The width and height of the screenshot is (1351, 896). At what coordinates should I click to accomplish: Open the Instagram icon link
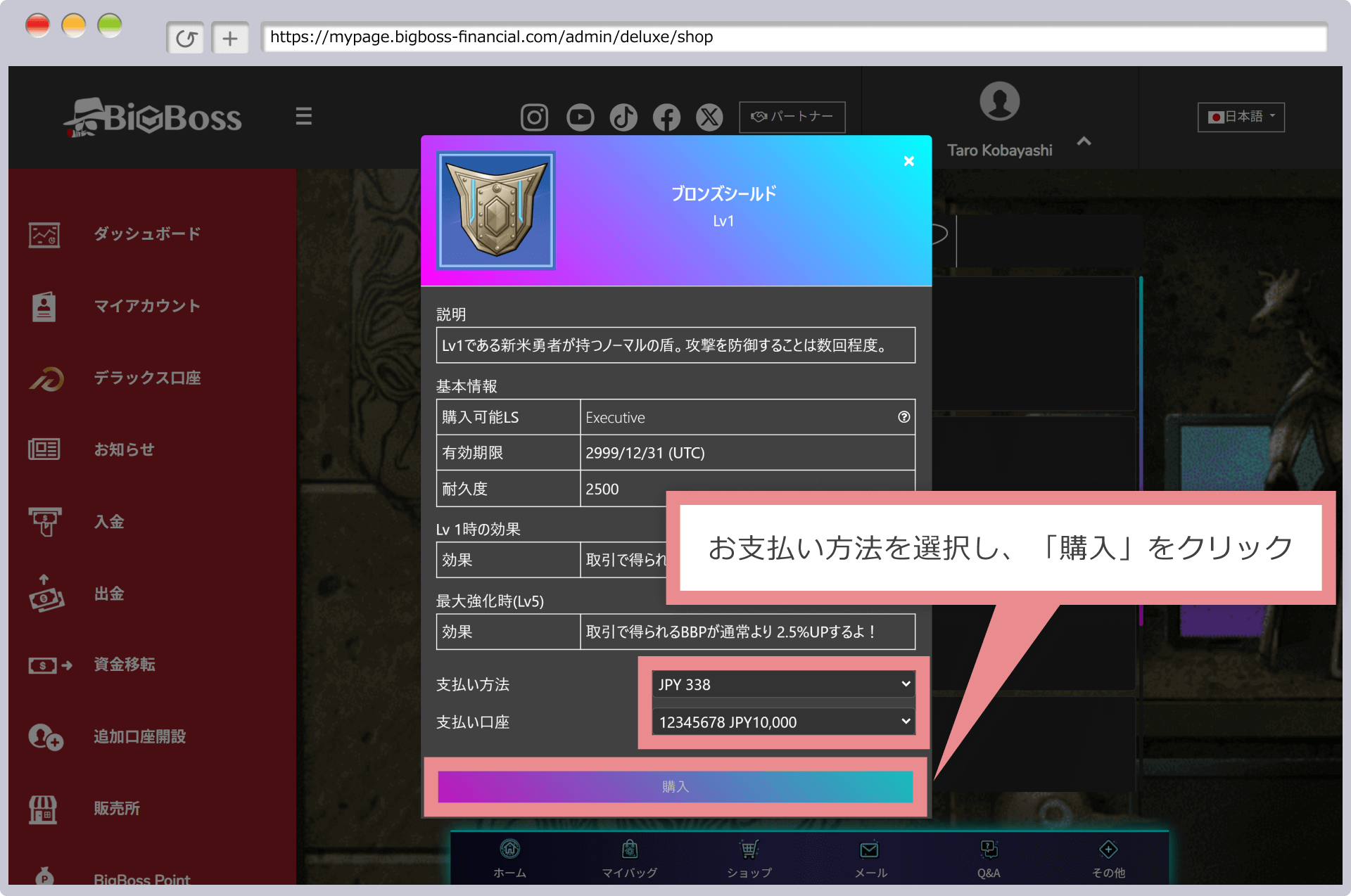click(x=534, y=117)
